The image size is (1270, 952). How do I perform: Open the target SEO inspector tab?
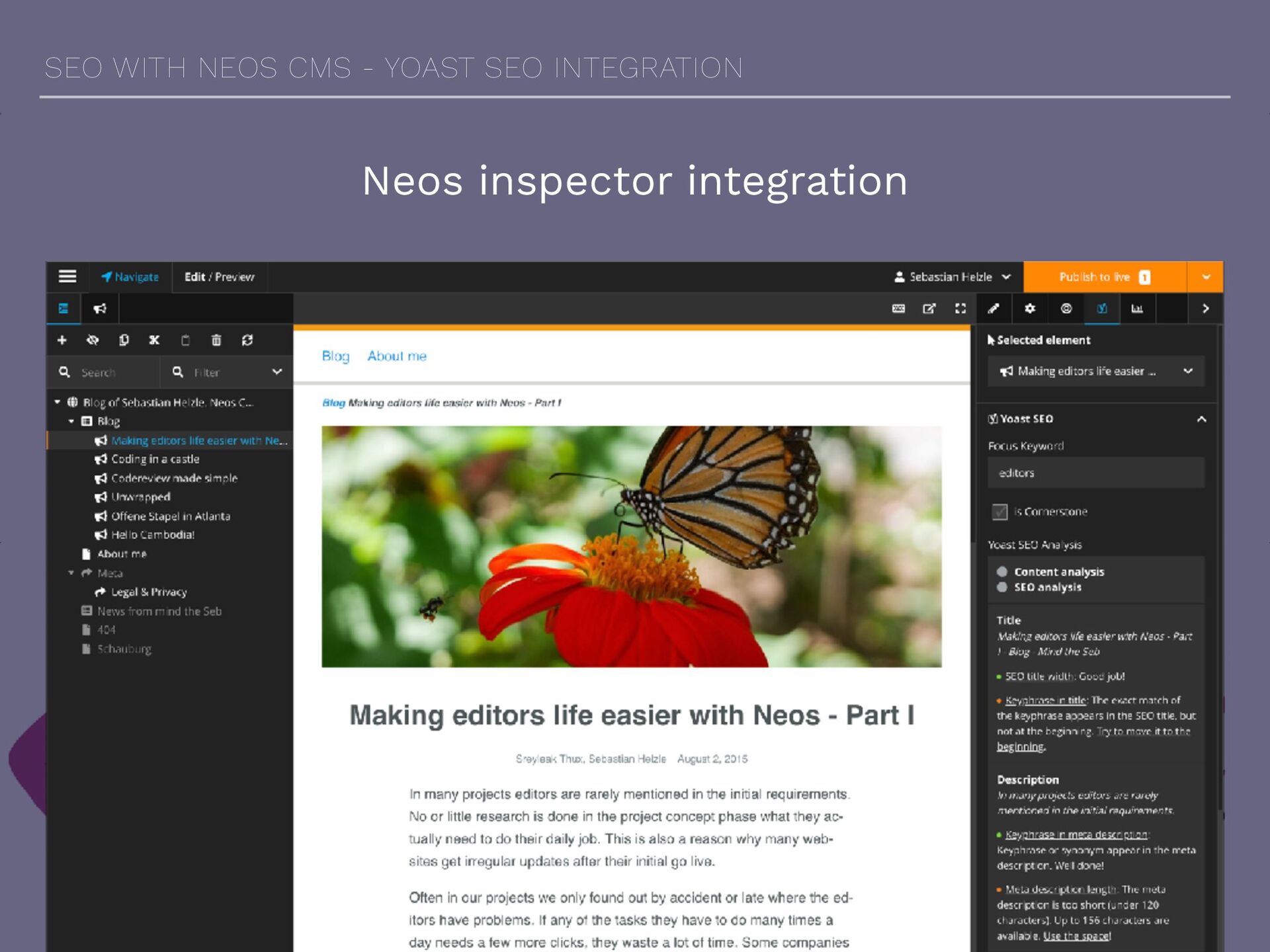(1066, 308)
